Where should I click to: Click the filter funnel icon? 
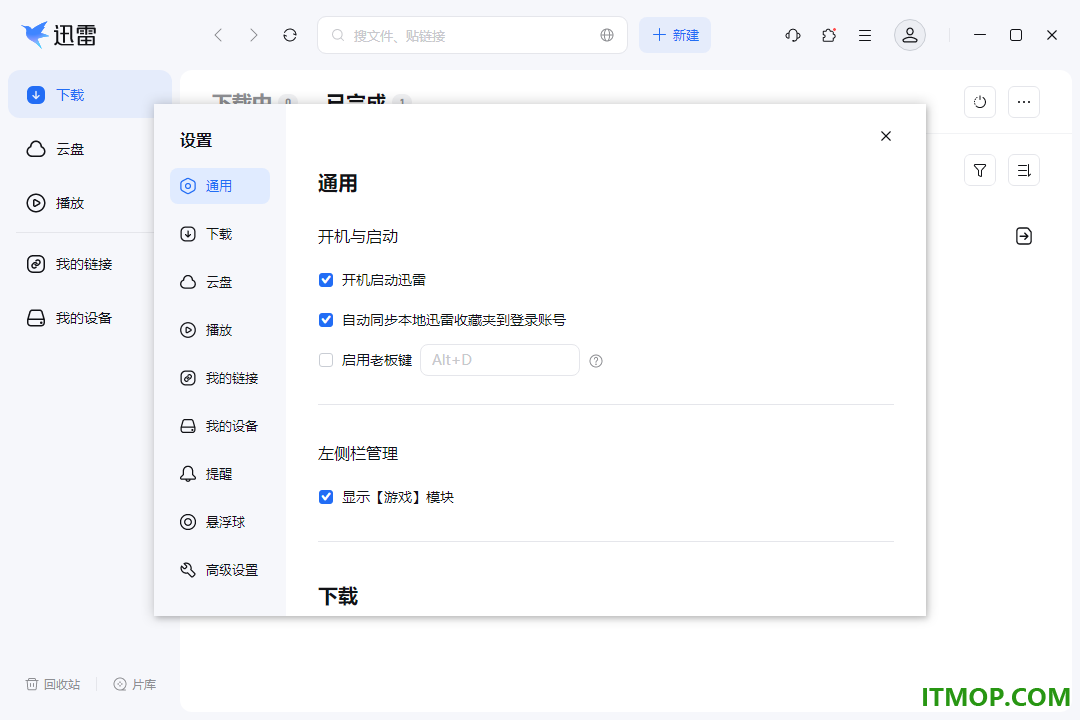click(980, 170)
